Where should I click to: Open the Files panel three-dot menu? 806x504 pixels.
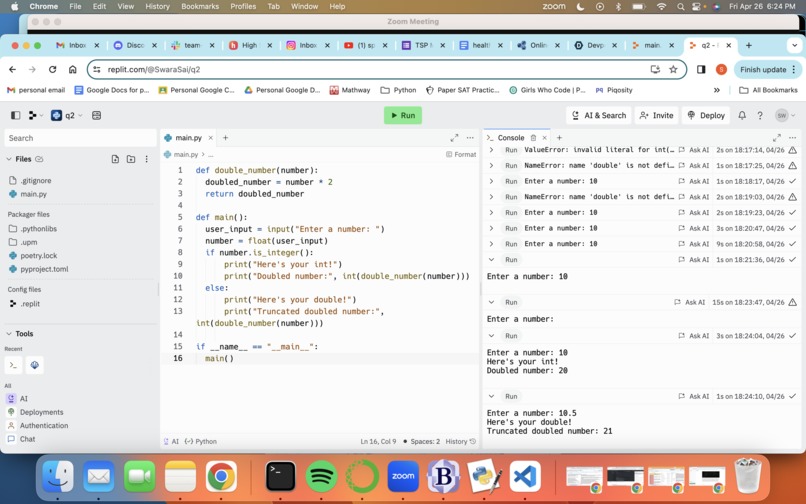[146, 159]
